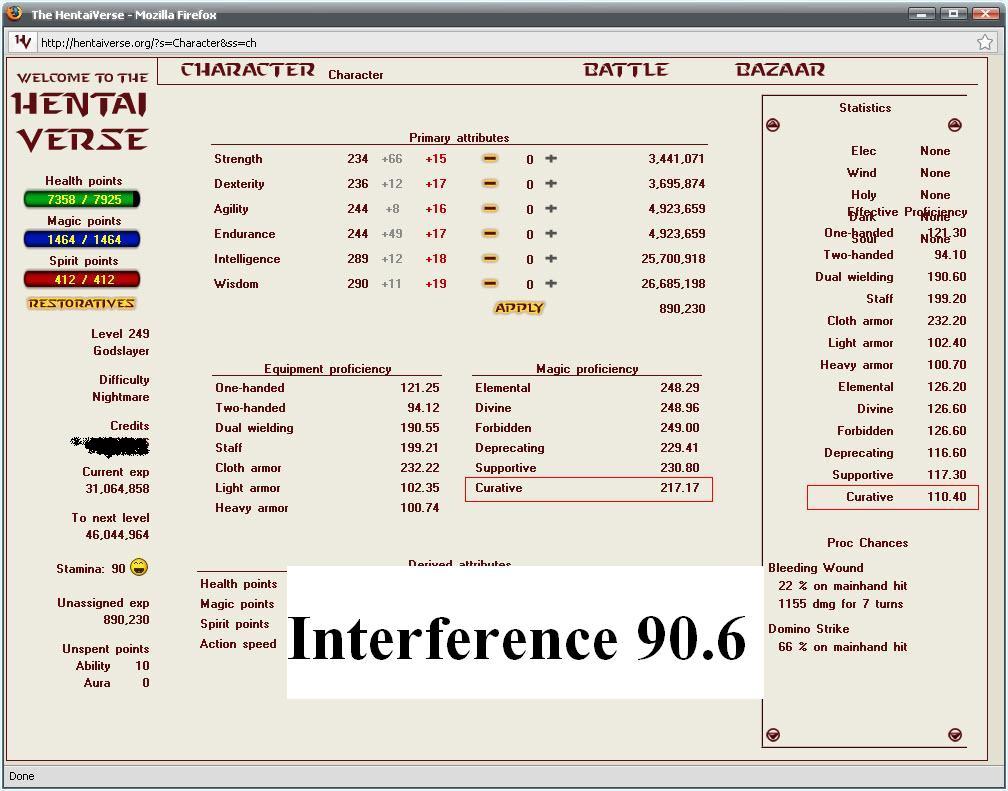The height and width of the screenshot is (791, 1008).
Task: Click the Current exp value 31,064,858
Action: coord(117,489)
